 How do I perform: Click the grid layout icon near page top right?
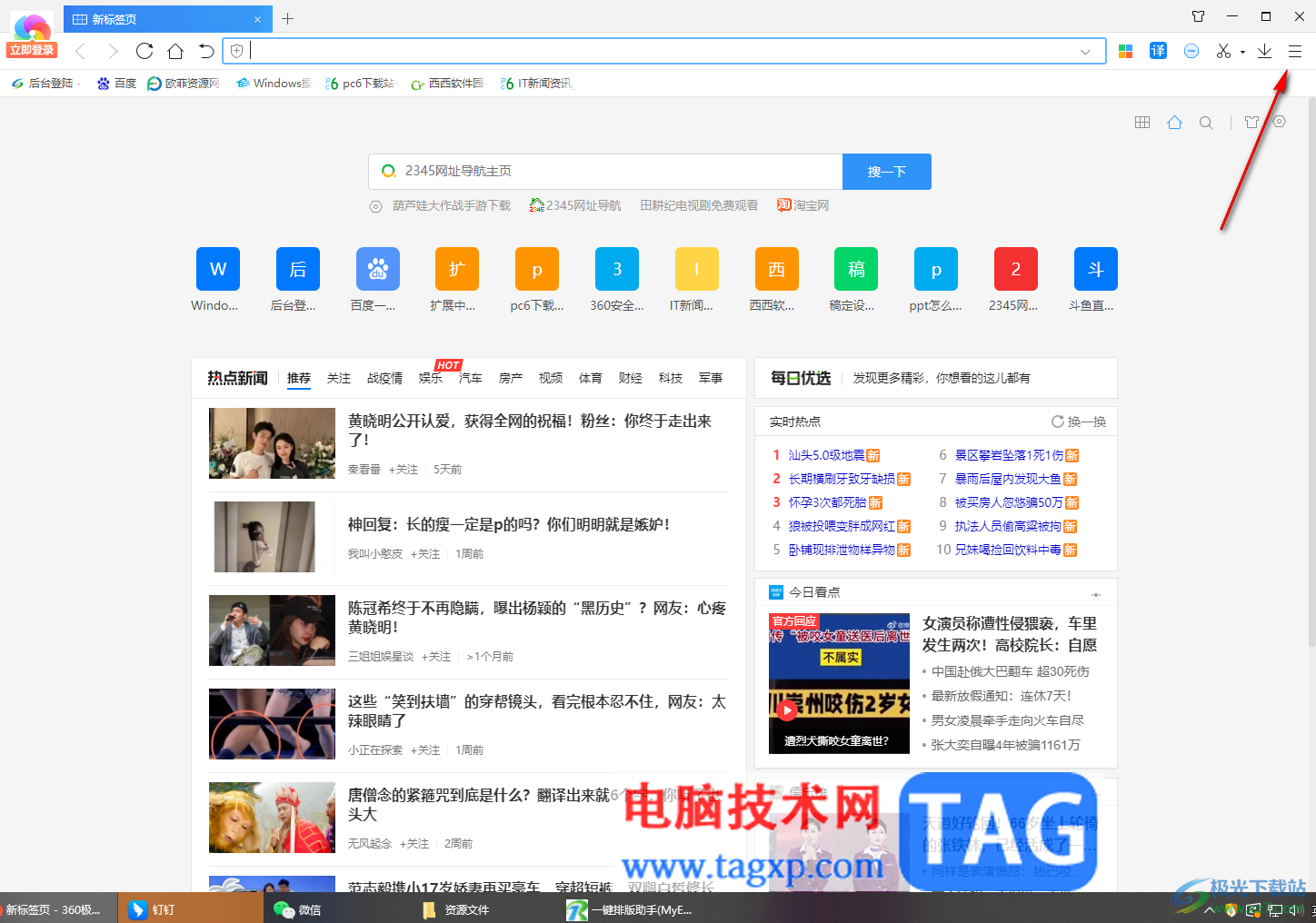pyautogui.click(x=1142, y=122)
